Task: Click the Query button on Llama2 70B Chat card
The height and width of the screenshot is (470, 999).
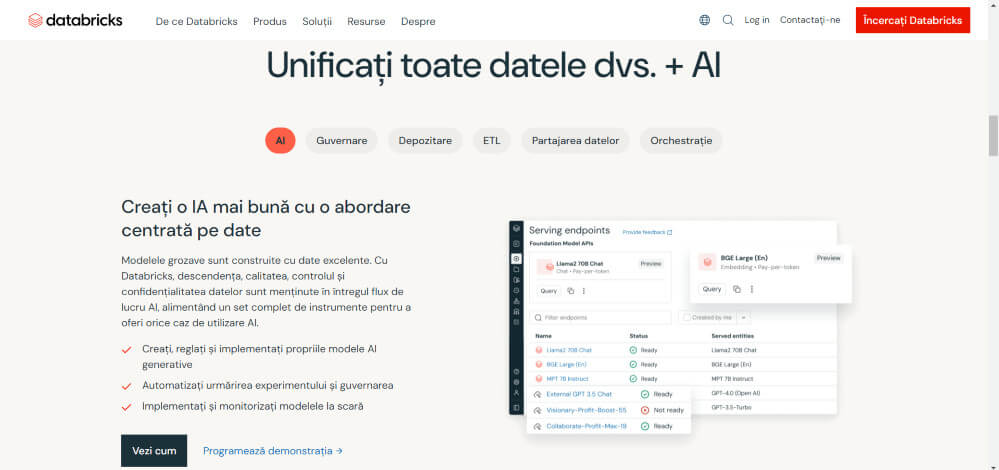Action: 549,291
